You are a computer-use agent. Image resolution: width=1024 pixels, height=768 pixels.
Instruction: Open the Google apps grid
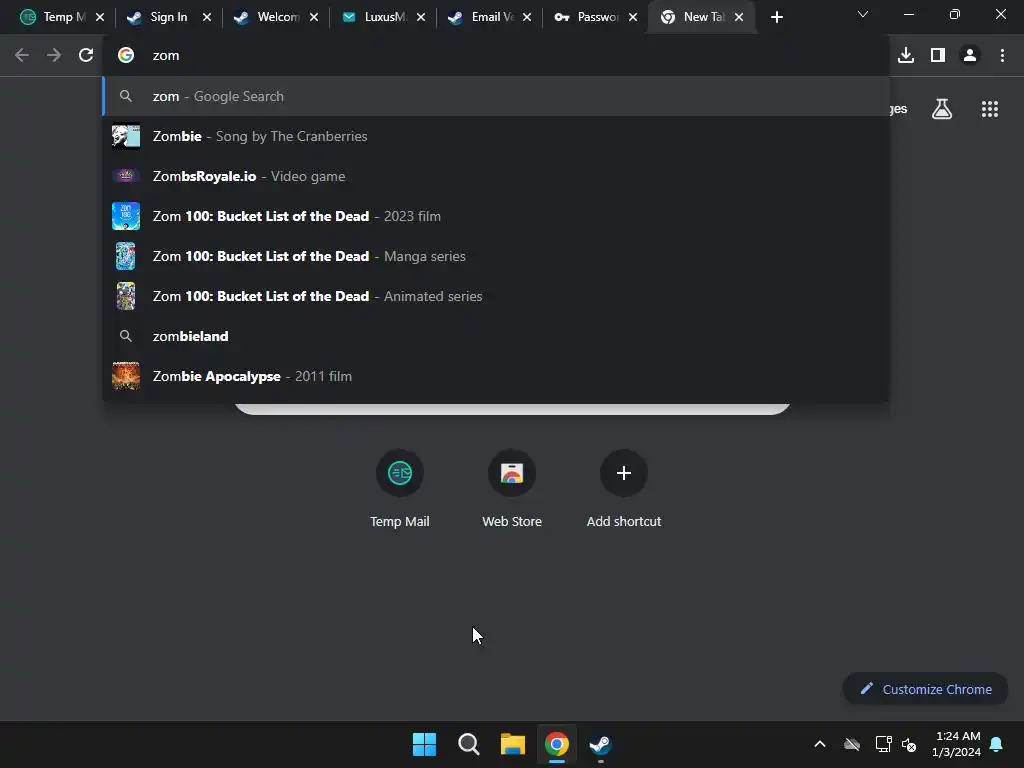tap(990, 109)
